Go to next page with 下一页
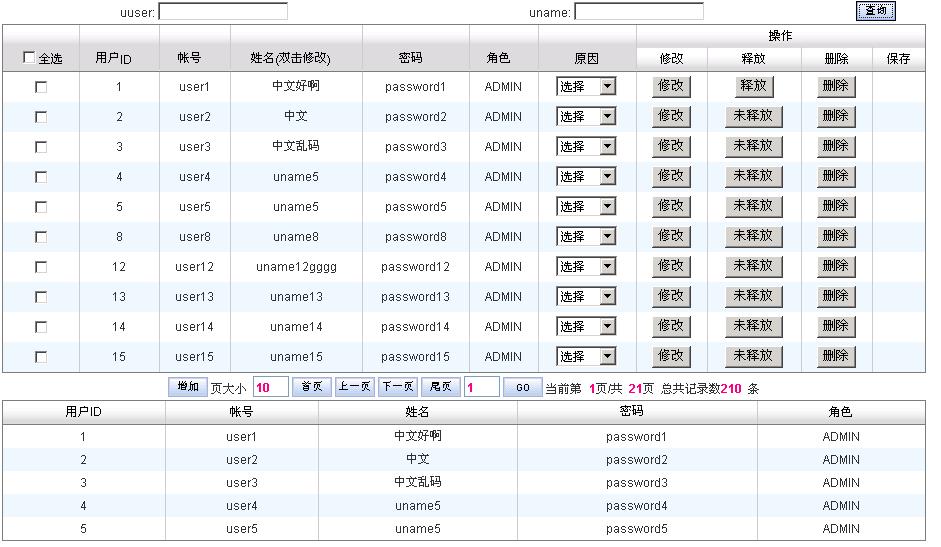Viewport: 941px width, 547px height. (398, 387)
